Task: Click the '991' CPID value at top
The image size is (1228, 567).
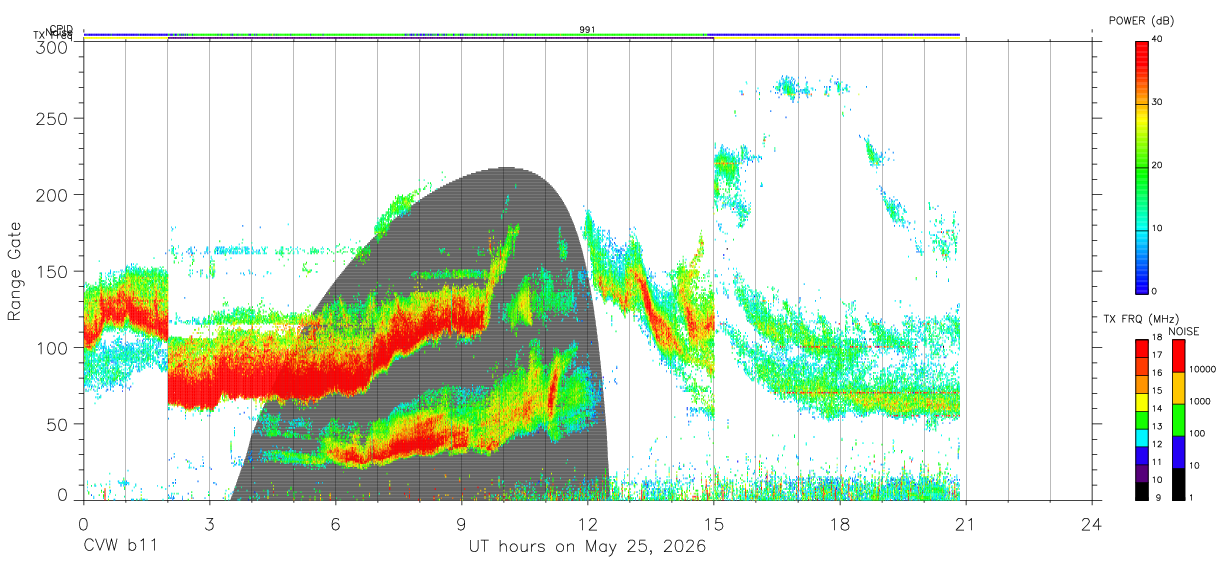Action: tap(587, 30)
